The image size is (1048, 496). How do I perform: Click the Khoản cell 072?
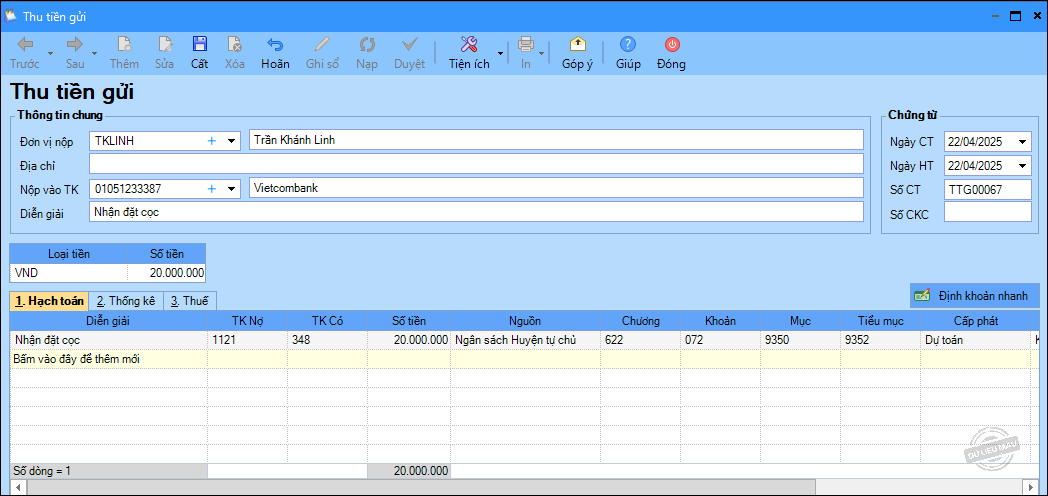pos(720,340)
